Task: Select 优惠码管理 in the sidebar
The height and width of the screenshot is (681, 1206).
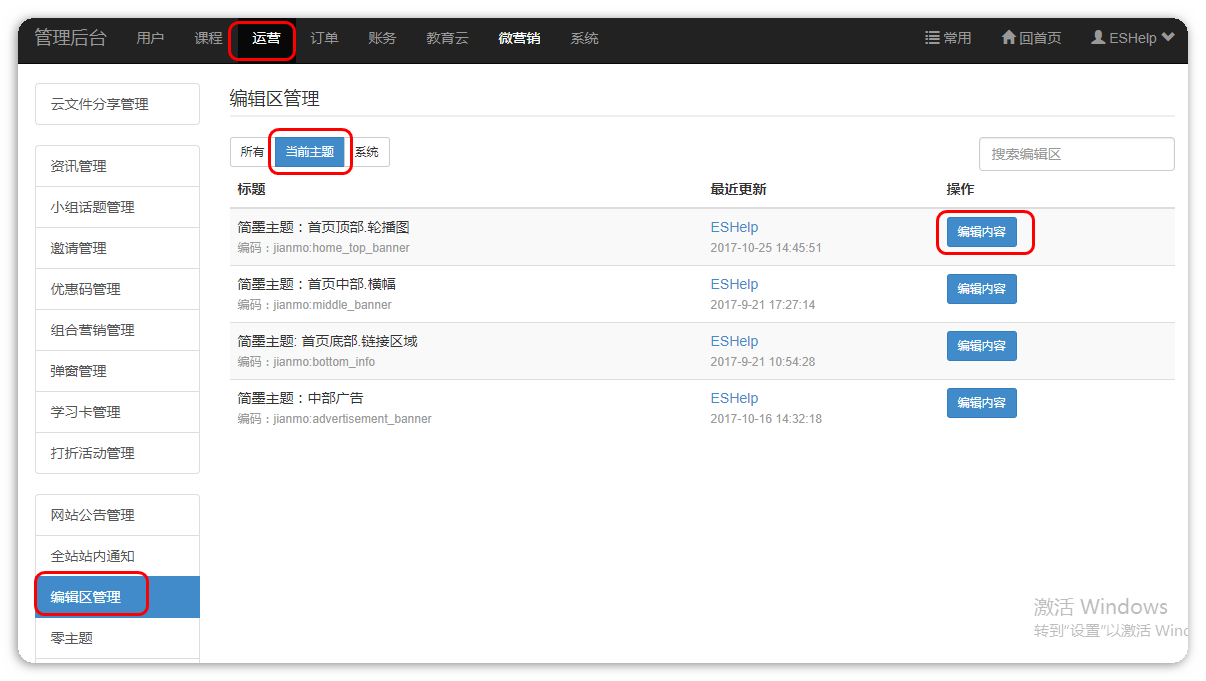Action: pos(117,289)
